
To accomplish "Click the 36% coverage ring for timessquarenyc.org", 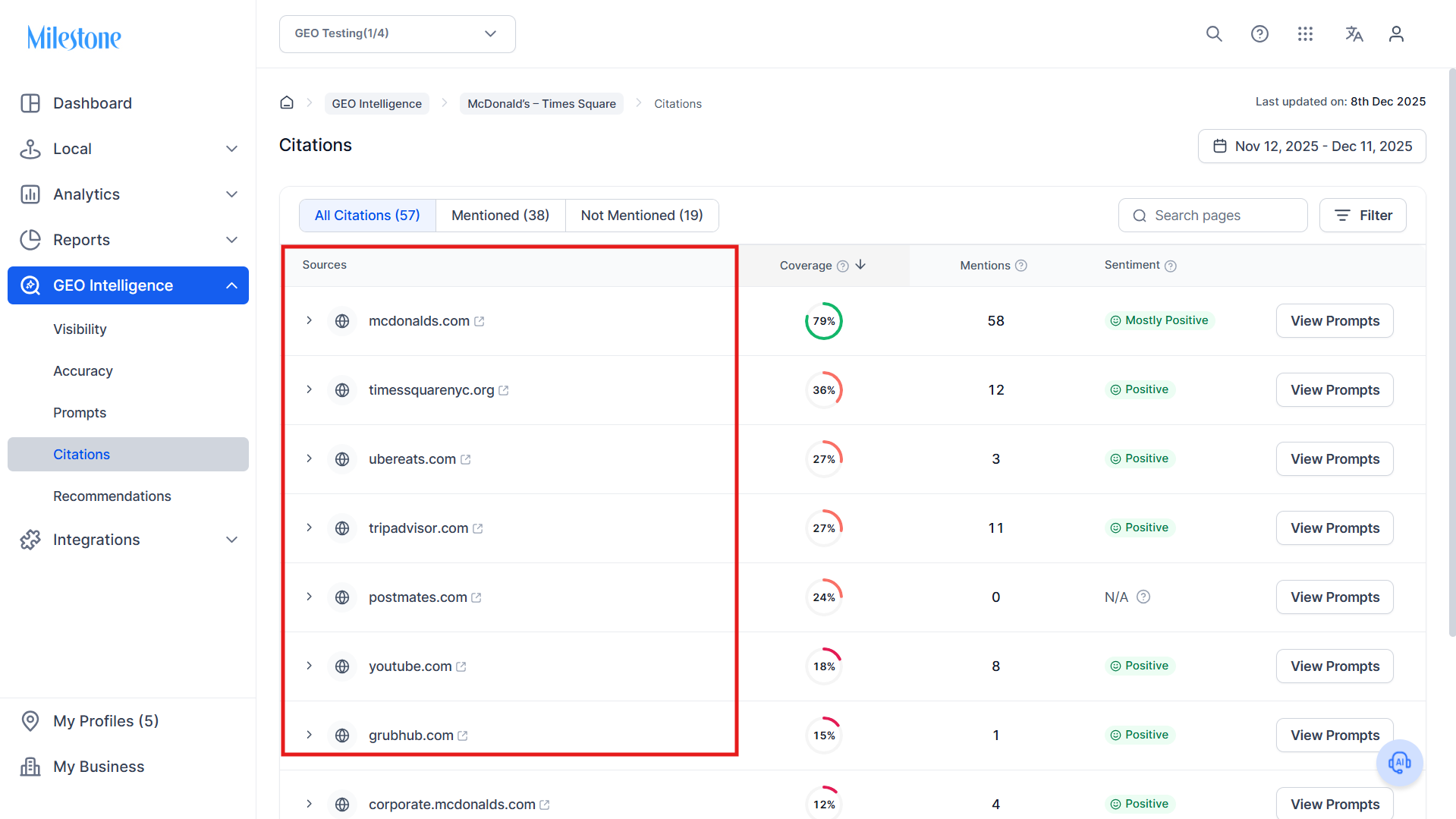I will pyautogui.click(x=824, y=390).
